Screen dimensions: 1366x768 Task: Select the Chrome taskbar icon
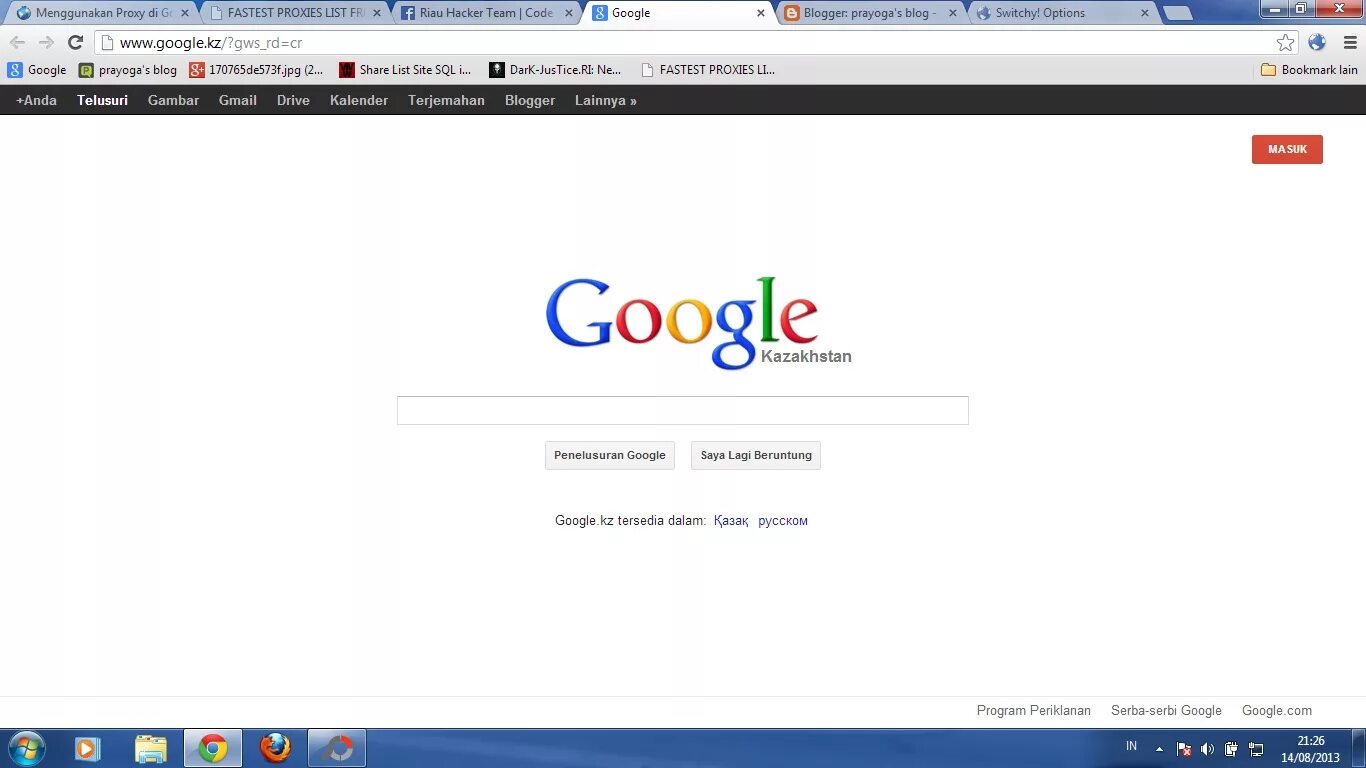213,748
